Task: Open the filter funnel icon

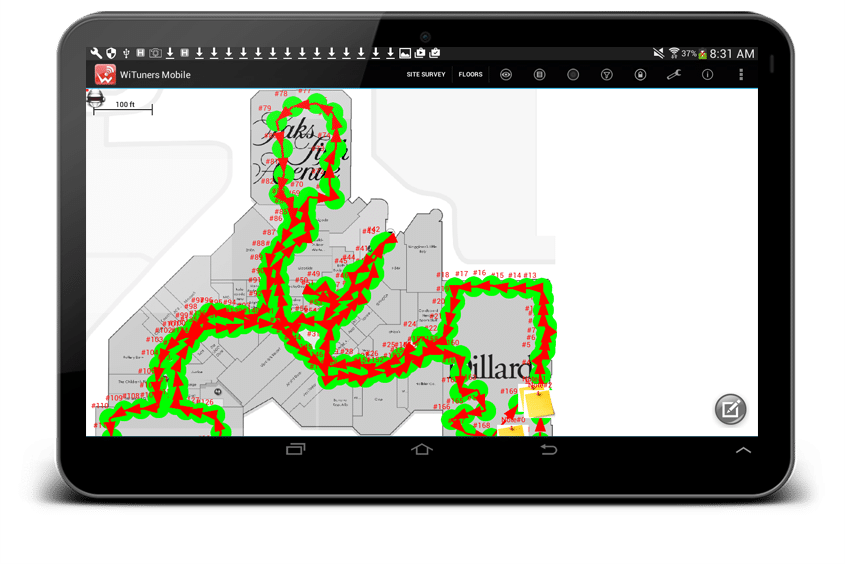Action: click(606, 75)
